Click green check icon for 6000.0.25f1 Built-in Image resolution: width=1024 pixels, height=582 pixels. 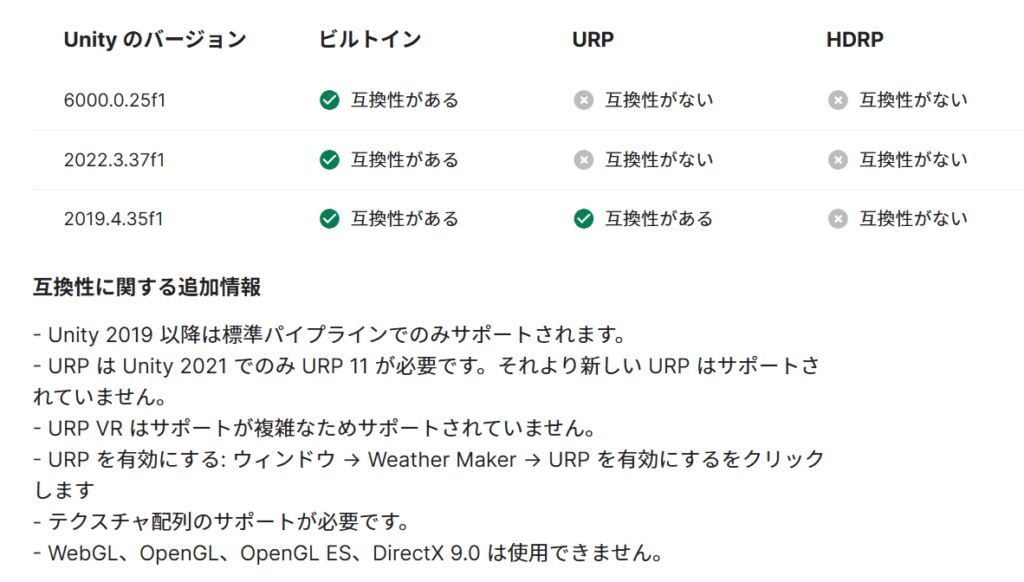[329, 100]
